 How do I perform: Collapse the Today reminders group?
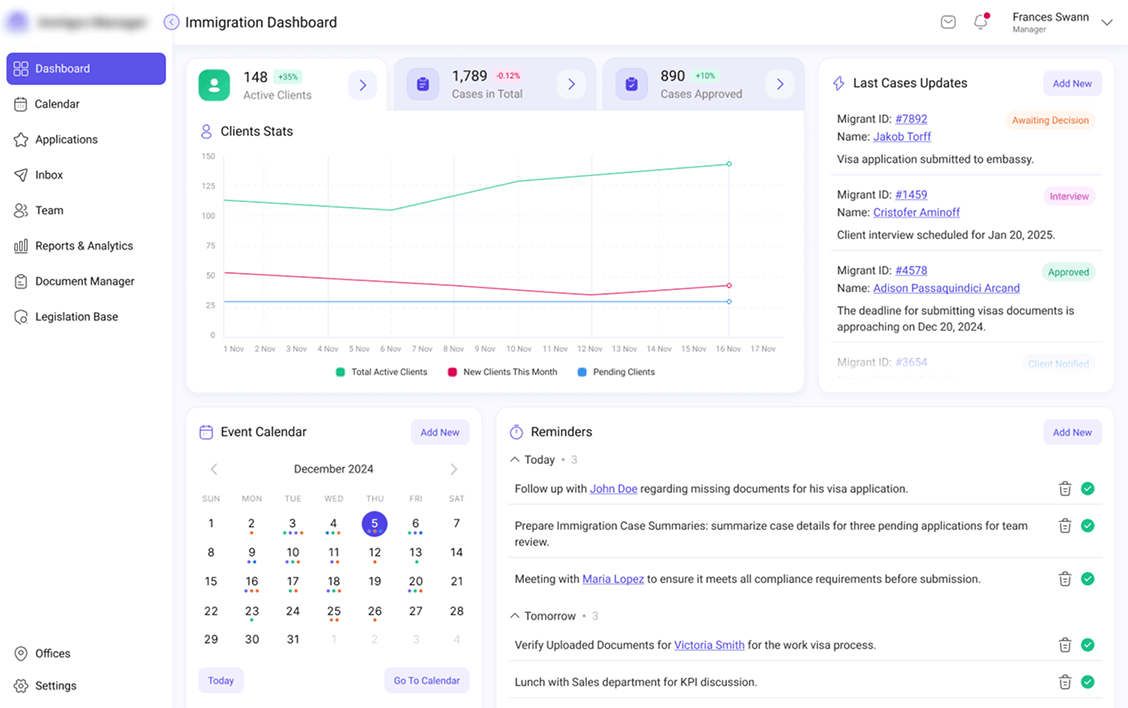515,460
